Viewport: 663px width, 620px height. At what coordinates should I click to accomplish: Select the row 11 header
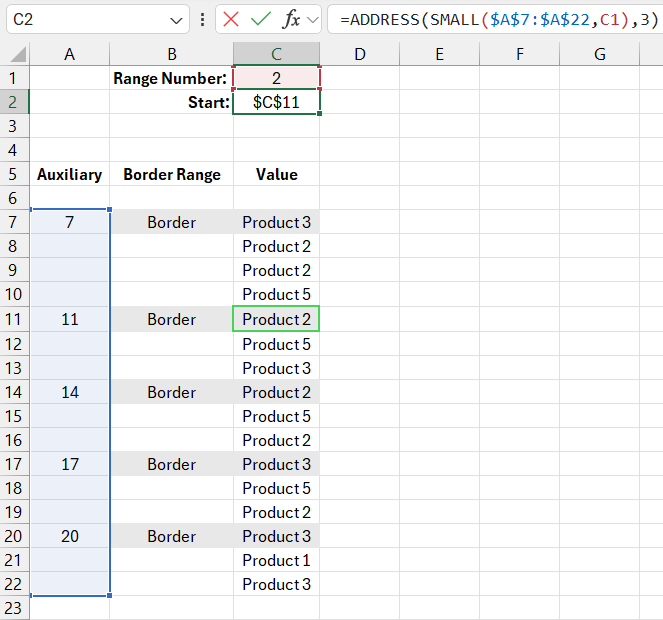(x=15, y=320)
